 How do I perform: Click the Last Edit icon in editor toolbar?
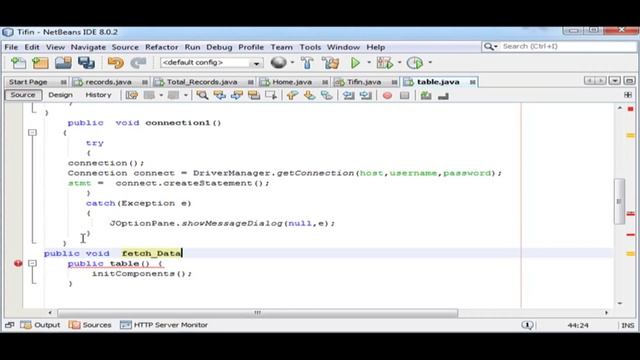[131, 96]
